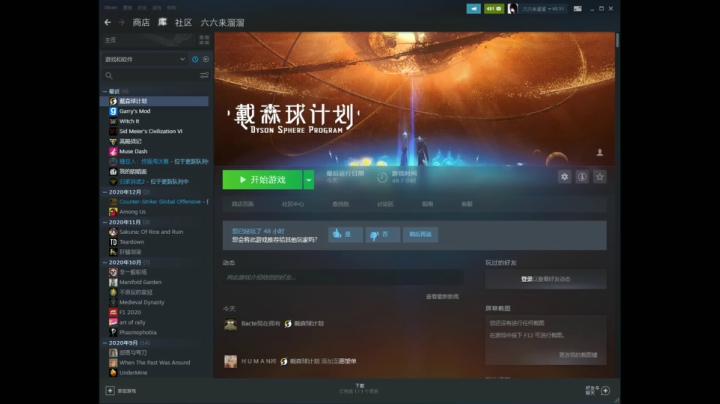Image resolution: width=720 pixels, height=404 pixels.
Task: Click the forward navigation arrow
Action: click(121, 22)
